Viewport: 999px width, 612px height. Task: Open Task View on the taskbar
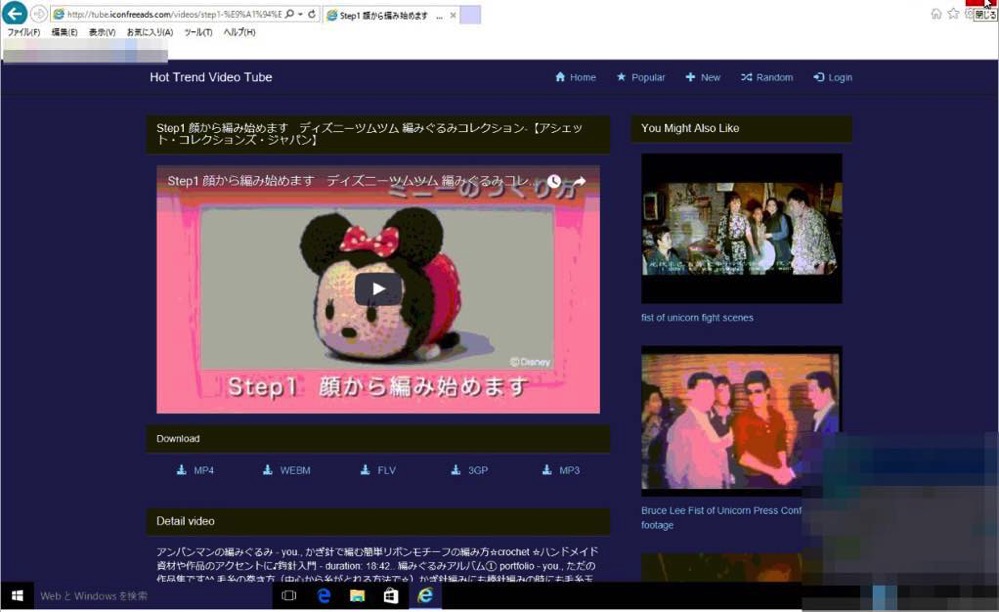pyautogui.click(x=289, y=596)
